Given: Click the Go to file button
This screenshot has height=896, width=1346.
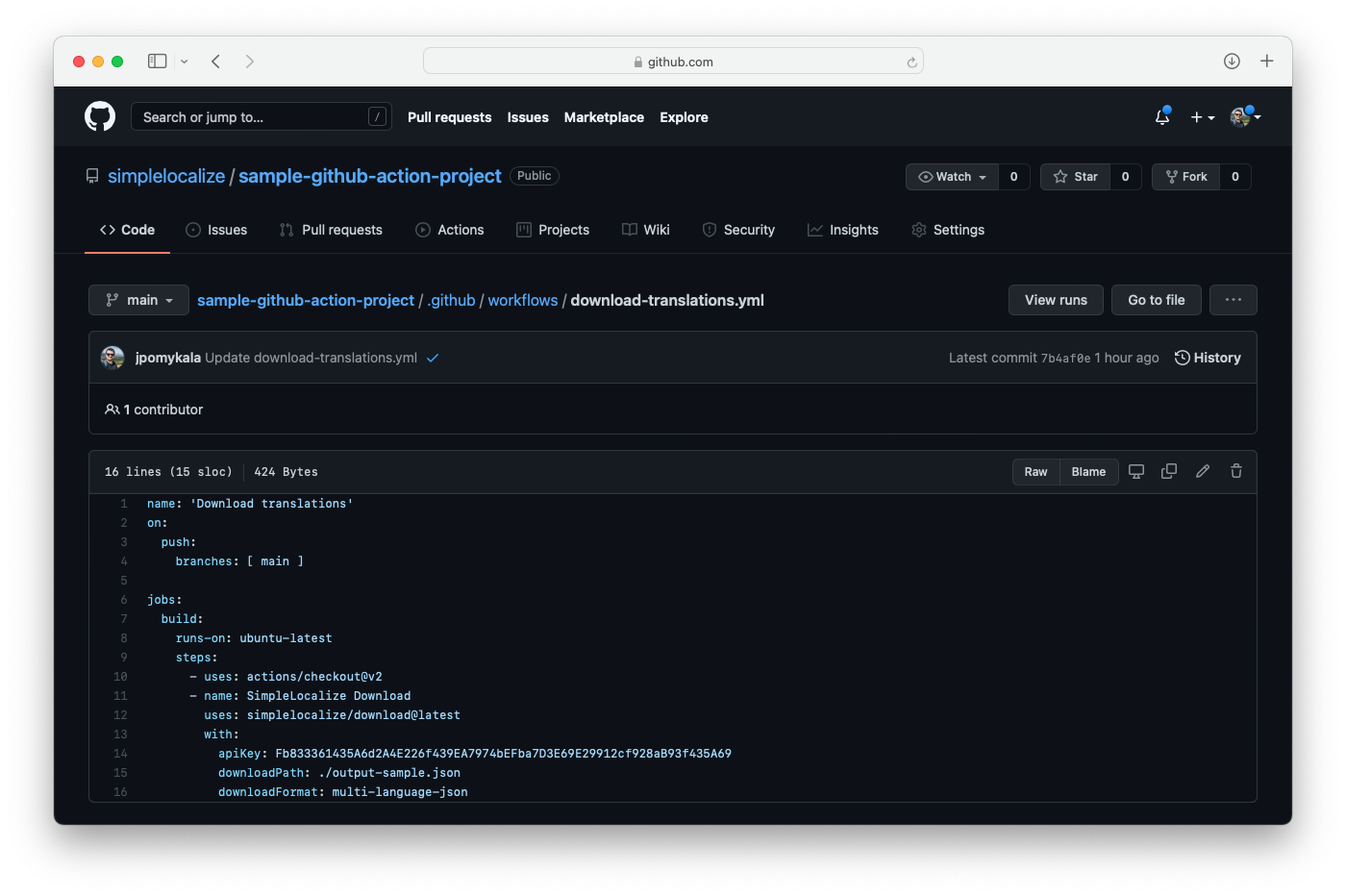Looking at the screenshot, I should tap(1157, 300).
